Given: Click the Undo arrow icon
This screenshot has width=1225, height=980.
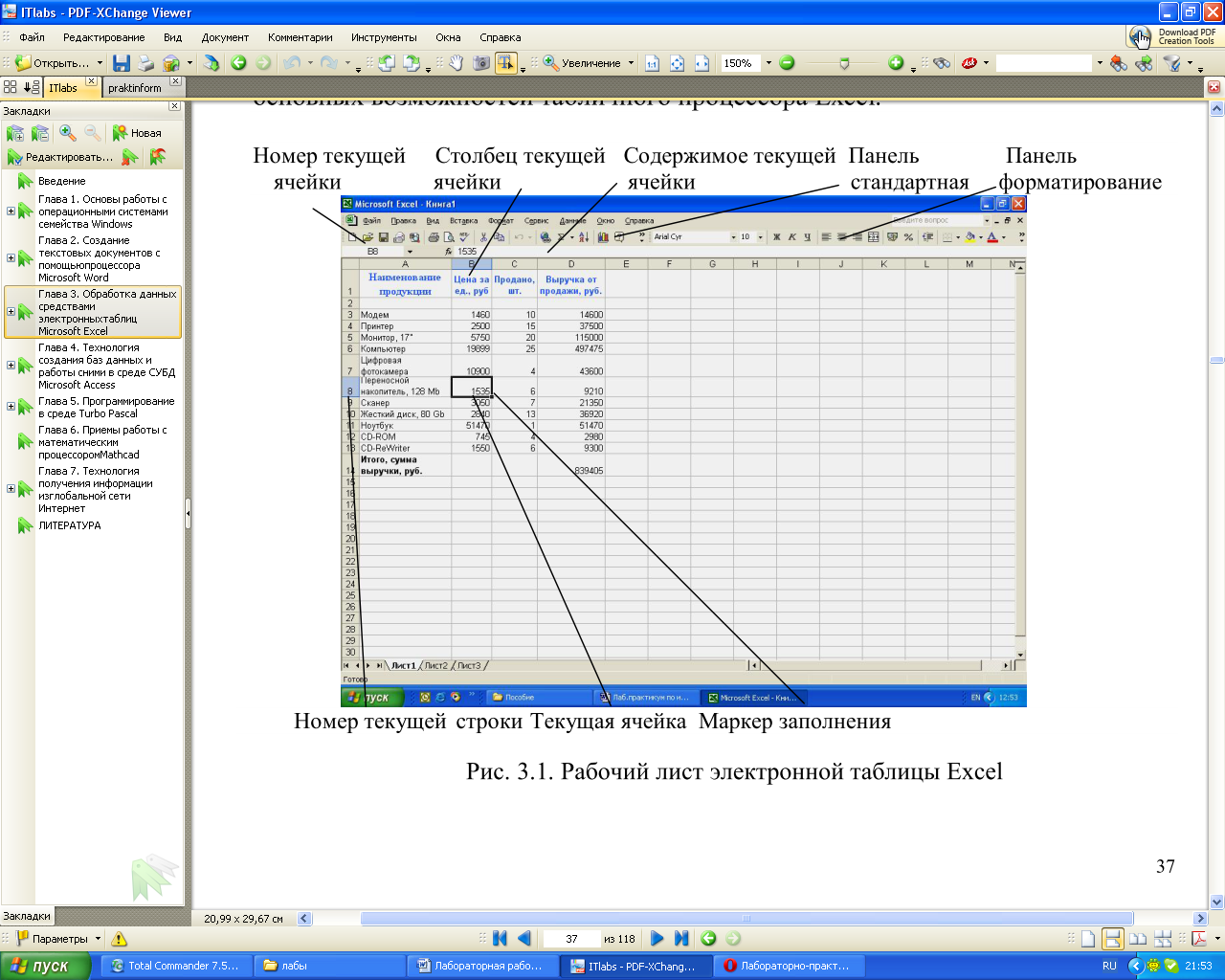Looking at the screenshot, I should 290,63.
